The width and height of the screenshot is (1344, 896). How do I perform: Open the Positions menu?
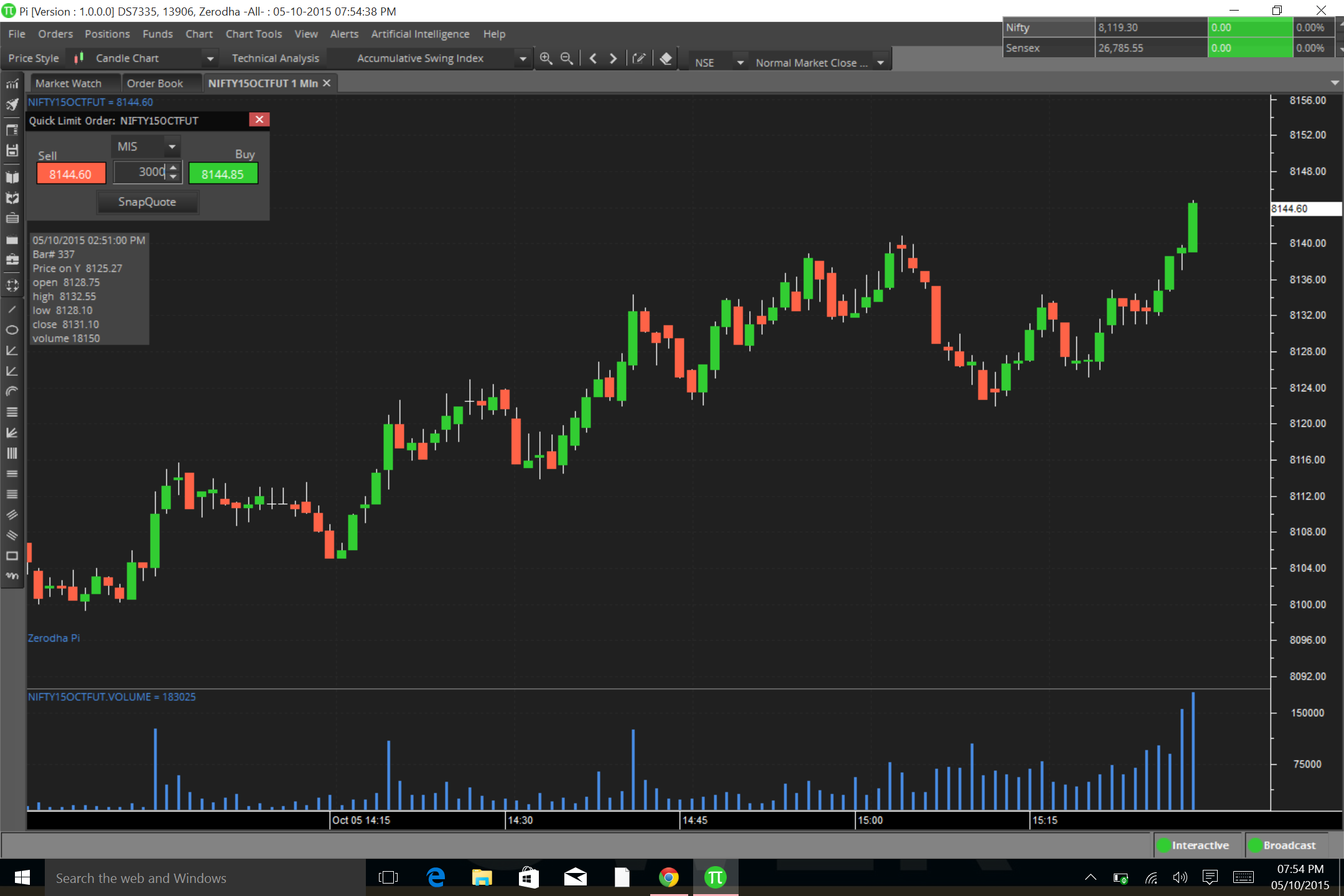pos(107,34)
